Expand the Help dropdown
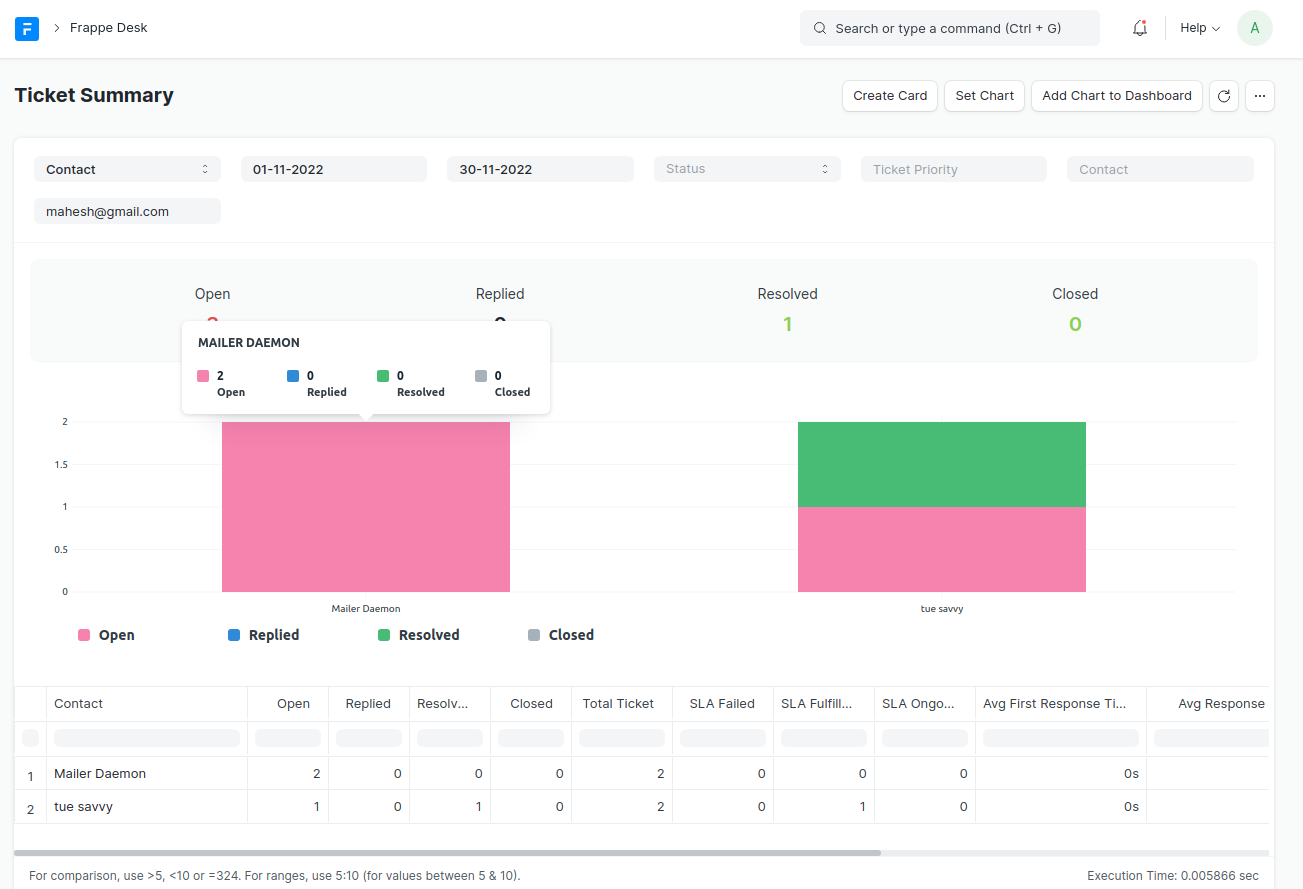1303x889 pixels. (x=1198, y=28)
